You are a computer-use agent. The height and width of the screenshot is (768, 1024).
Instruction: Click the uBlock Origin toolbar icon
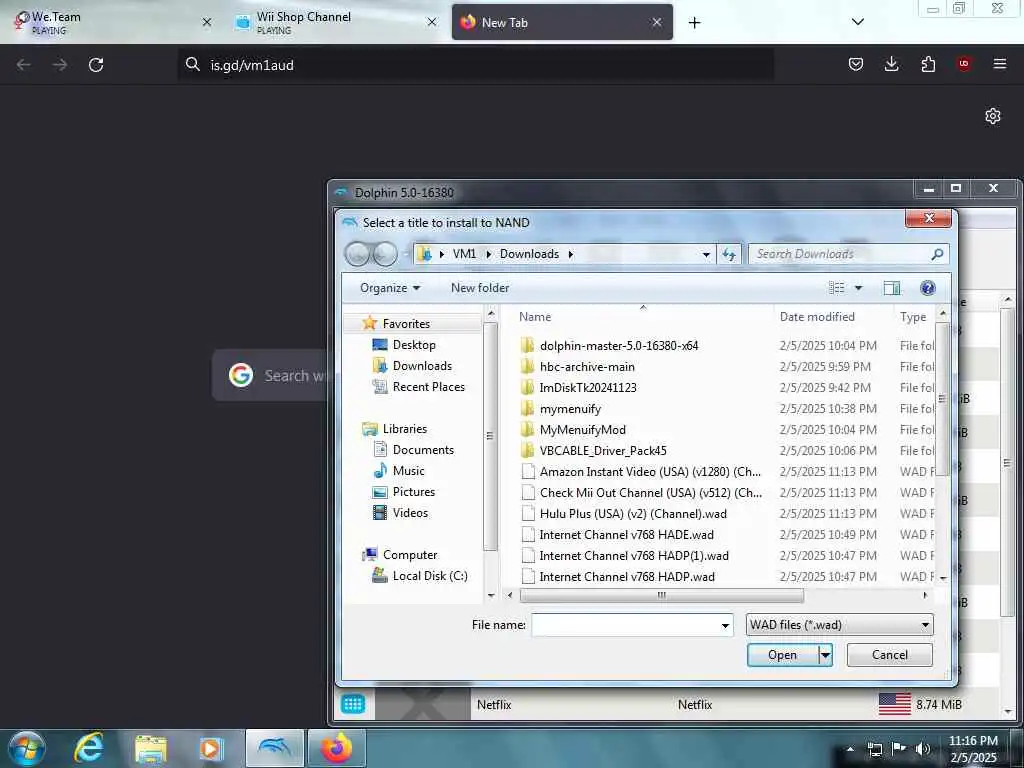964,64
